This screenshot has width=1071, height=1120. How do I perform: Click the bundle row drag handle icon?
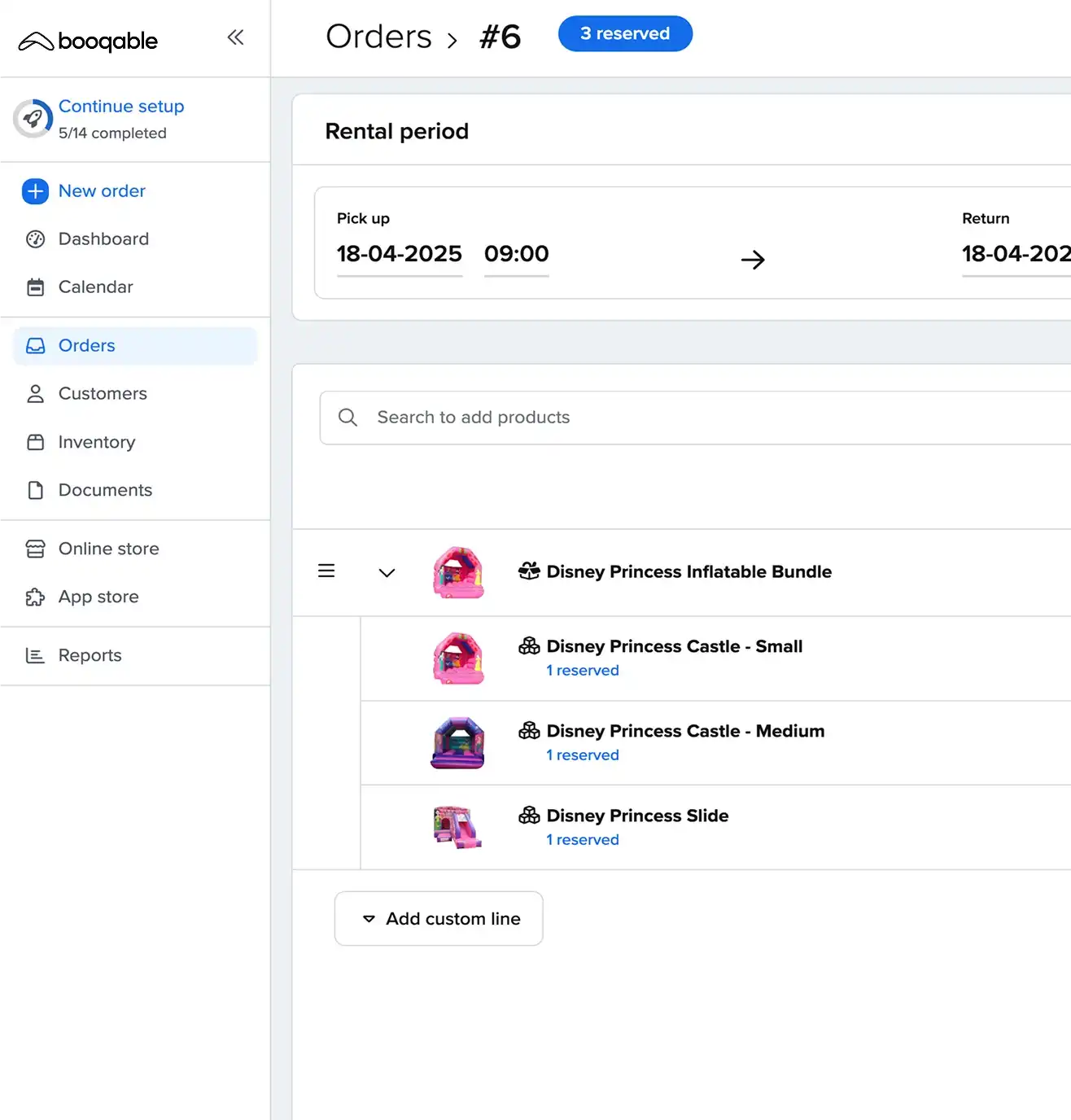point(326,571)
